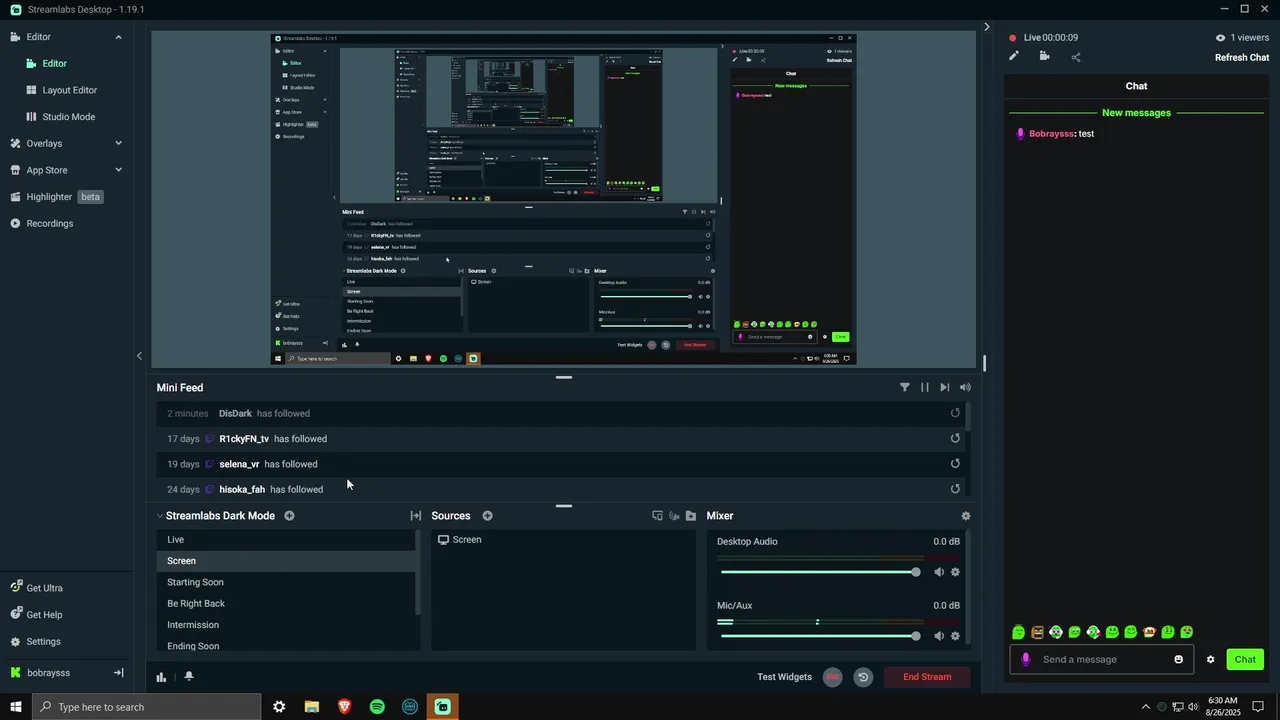
Task: Adjust the Mic/Aux volume slider
Action: 820,636
